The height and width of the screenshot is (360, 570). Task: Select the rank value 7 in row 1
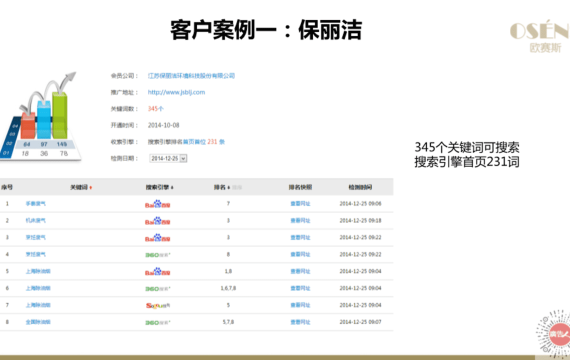228,204
